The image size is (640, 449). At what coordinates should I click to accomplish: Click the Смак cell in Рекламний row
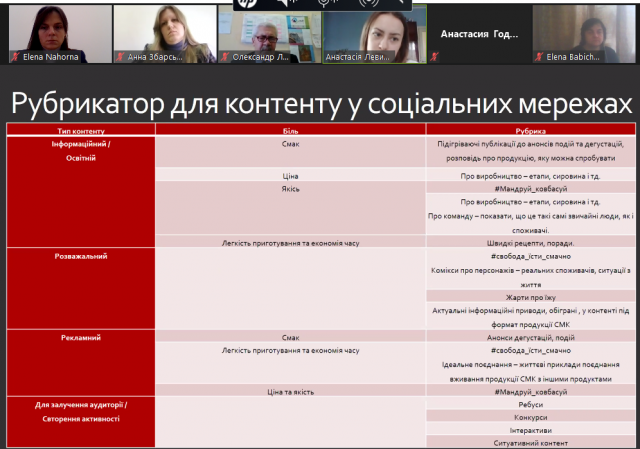(290, 338)
